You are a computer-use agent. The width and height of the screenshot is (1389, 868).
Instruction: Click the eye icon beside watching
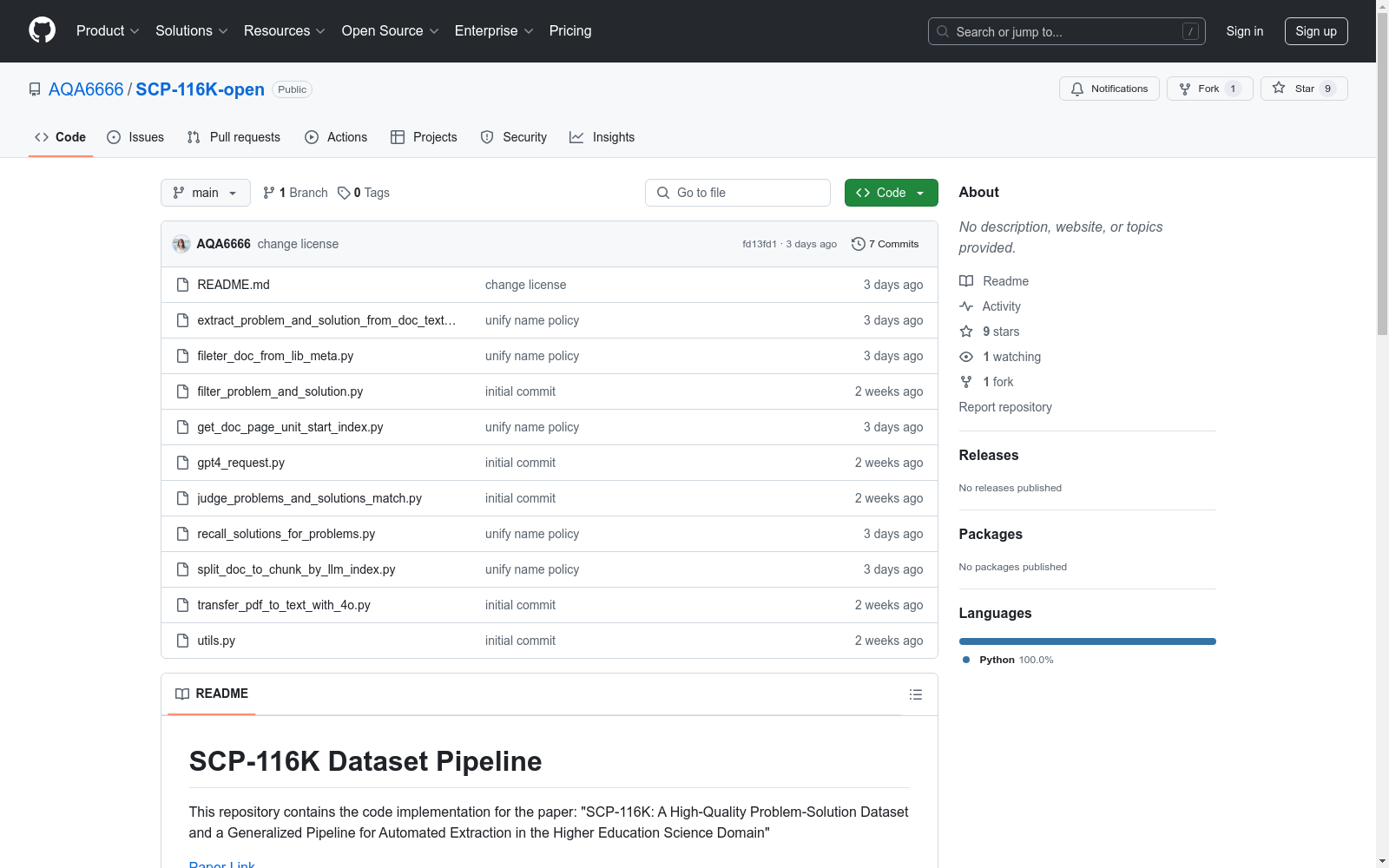[x=966, y=357]
